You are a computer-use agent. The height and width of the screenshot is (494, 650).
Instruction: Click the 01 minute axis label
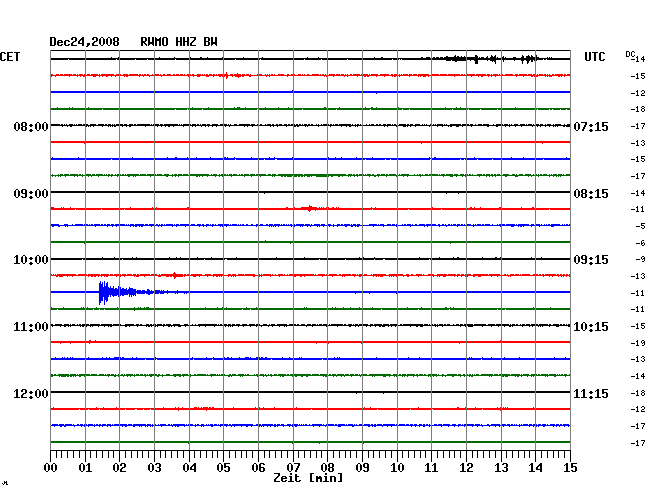point(85,467)
